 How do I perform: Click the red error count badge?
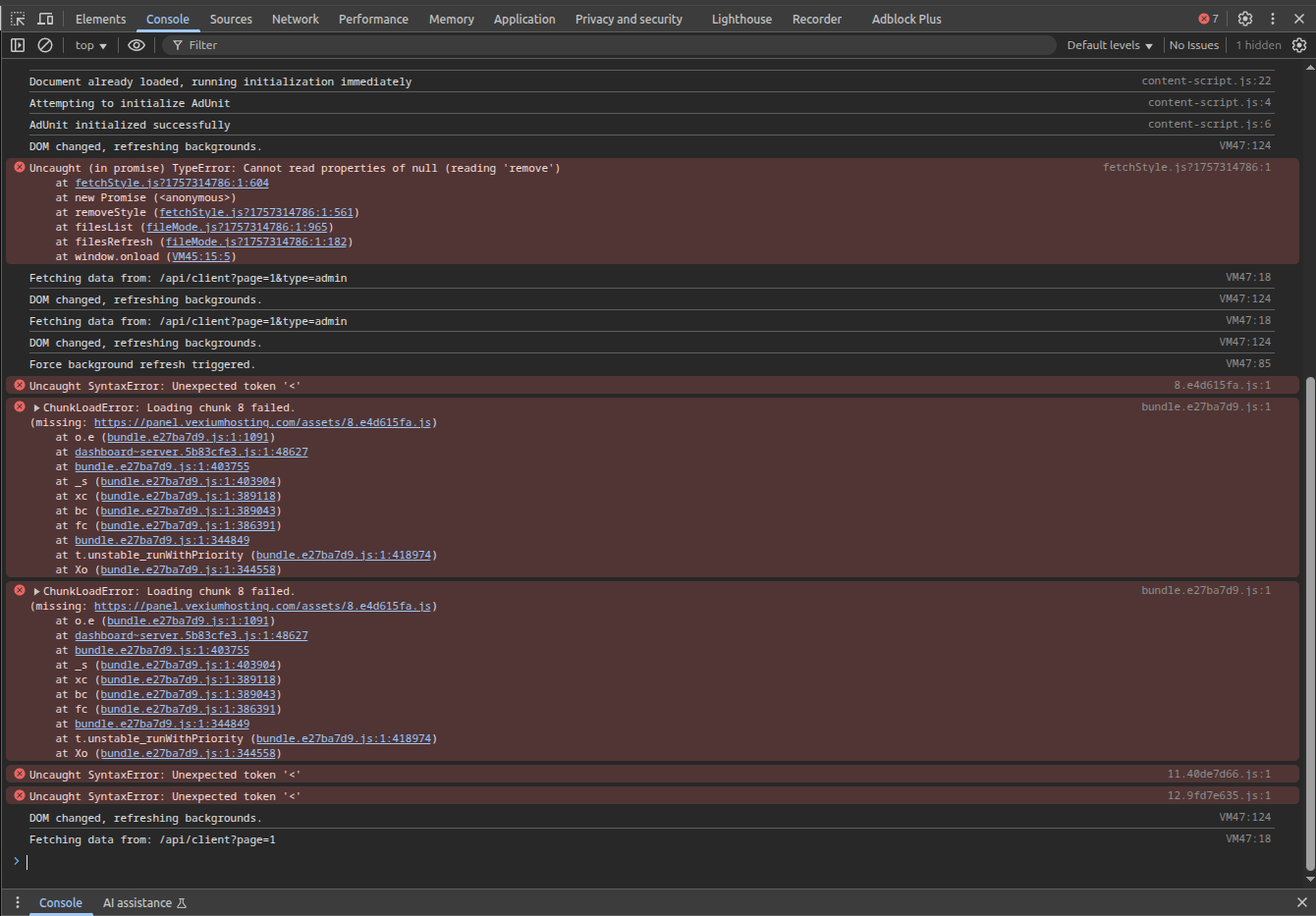pyautogui.click(x=1208, y=19)
